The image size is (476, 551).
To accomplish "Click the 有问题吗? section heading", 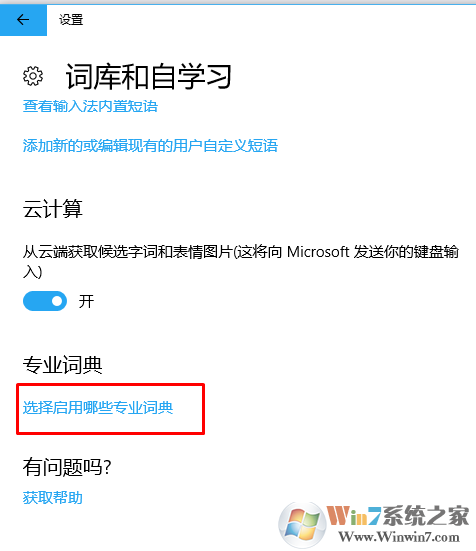I will [67, 467].
